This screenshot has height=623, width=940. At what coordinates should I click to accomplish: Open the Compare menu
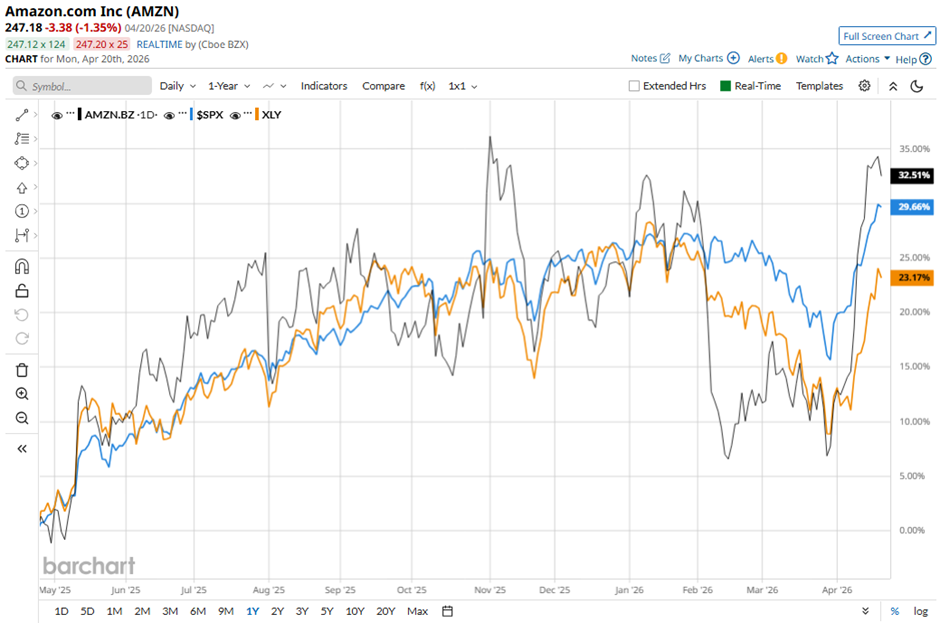(x=383, y=86)
